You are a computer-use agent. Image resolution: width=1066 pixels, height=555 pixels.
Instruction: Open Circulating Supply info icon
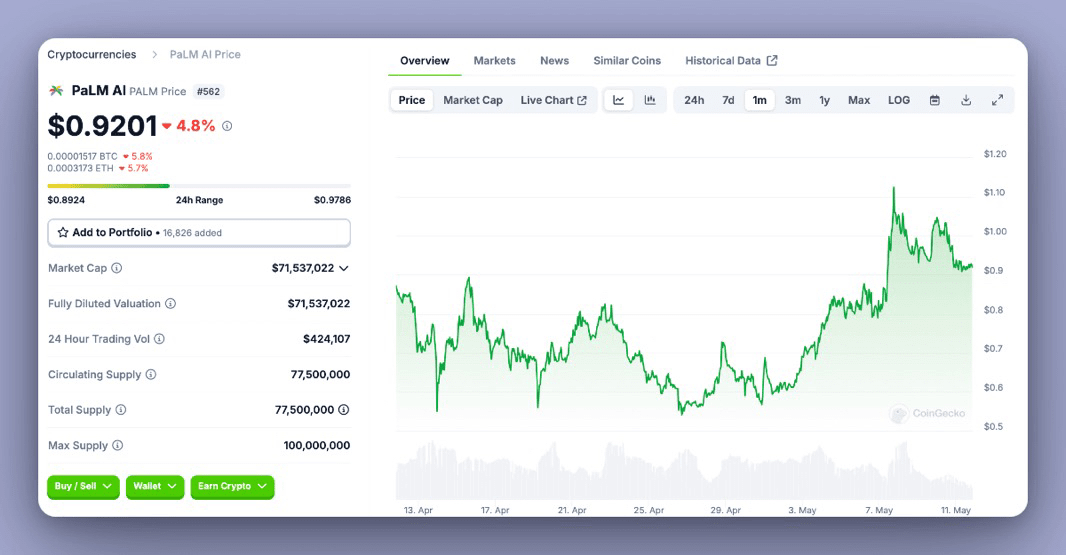pos(151,374)
